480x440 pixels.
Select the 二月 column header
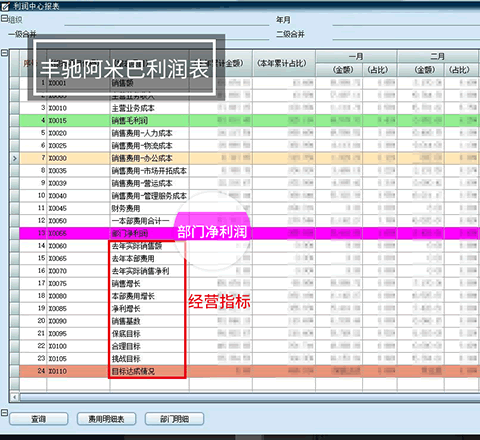pyautogui.click(x=438, y=56)
